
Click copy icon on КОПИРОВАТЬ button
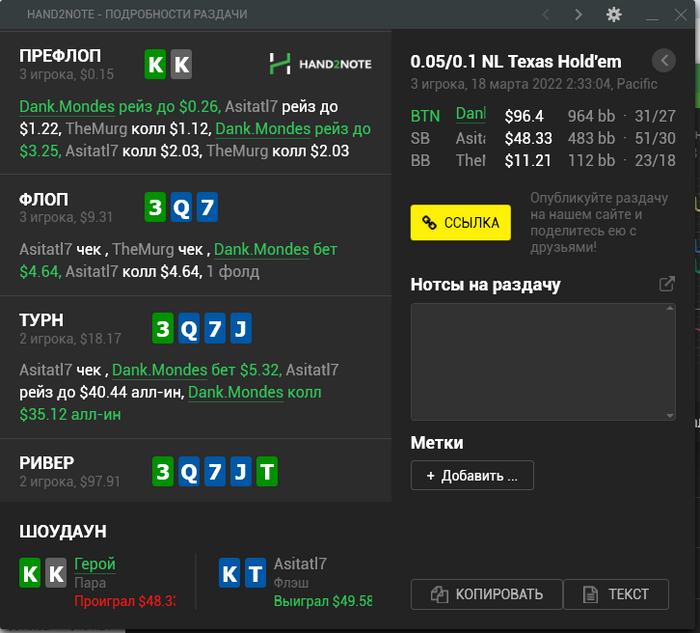pyautogui.click(x=439, y=595)
